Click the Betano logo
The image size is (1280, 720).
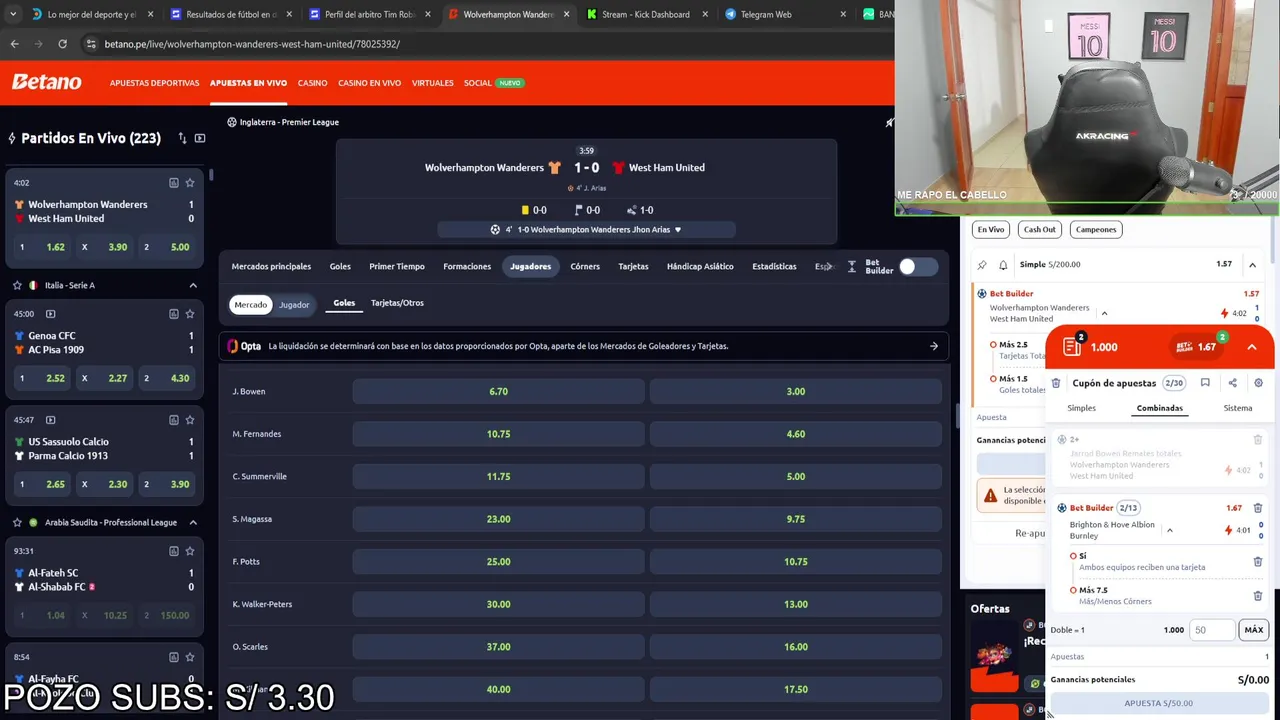(x=46, y=82)
